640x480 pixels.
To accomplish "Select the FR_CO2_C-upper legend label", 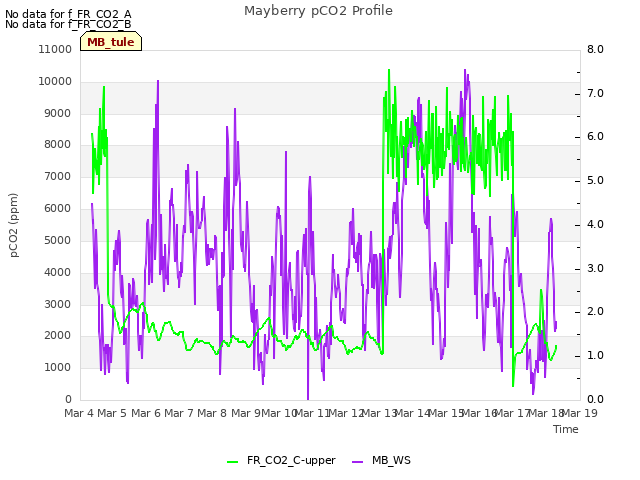I will click(x=291, y=460).
